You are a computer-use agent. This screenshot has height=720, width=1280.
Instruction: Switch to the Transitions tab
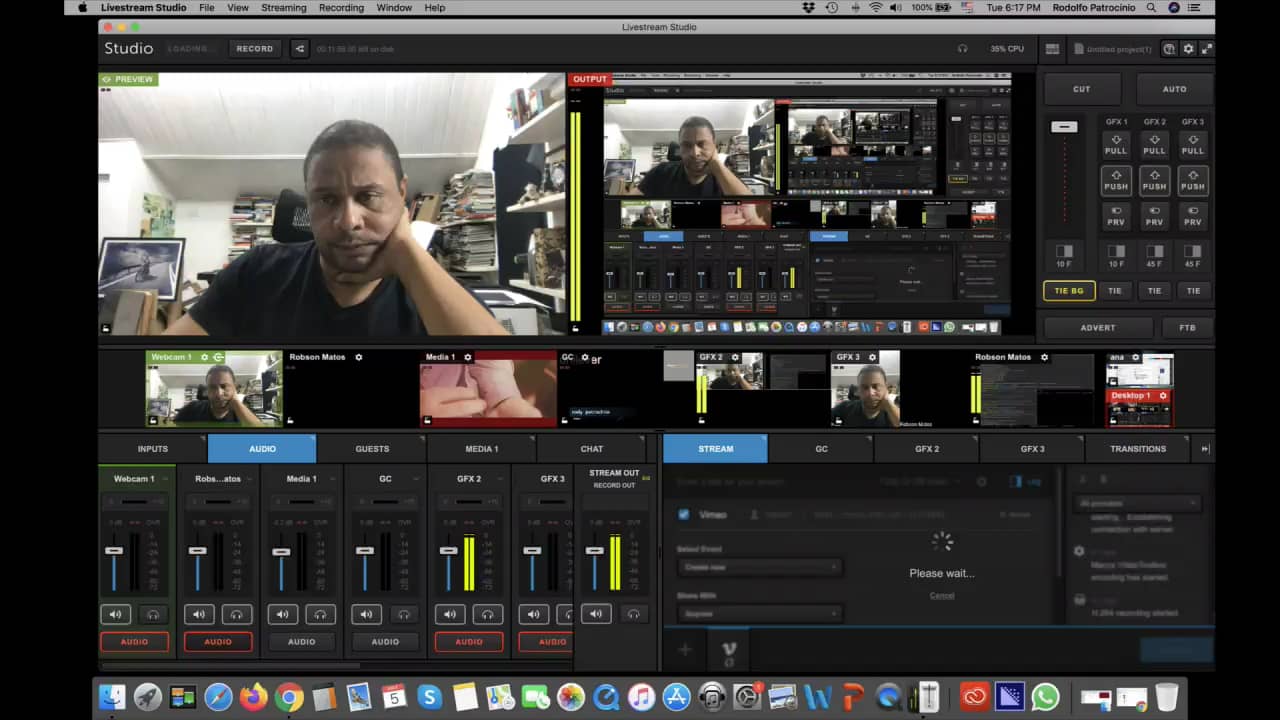click(x=1137, y=449)
